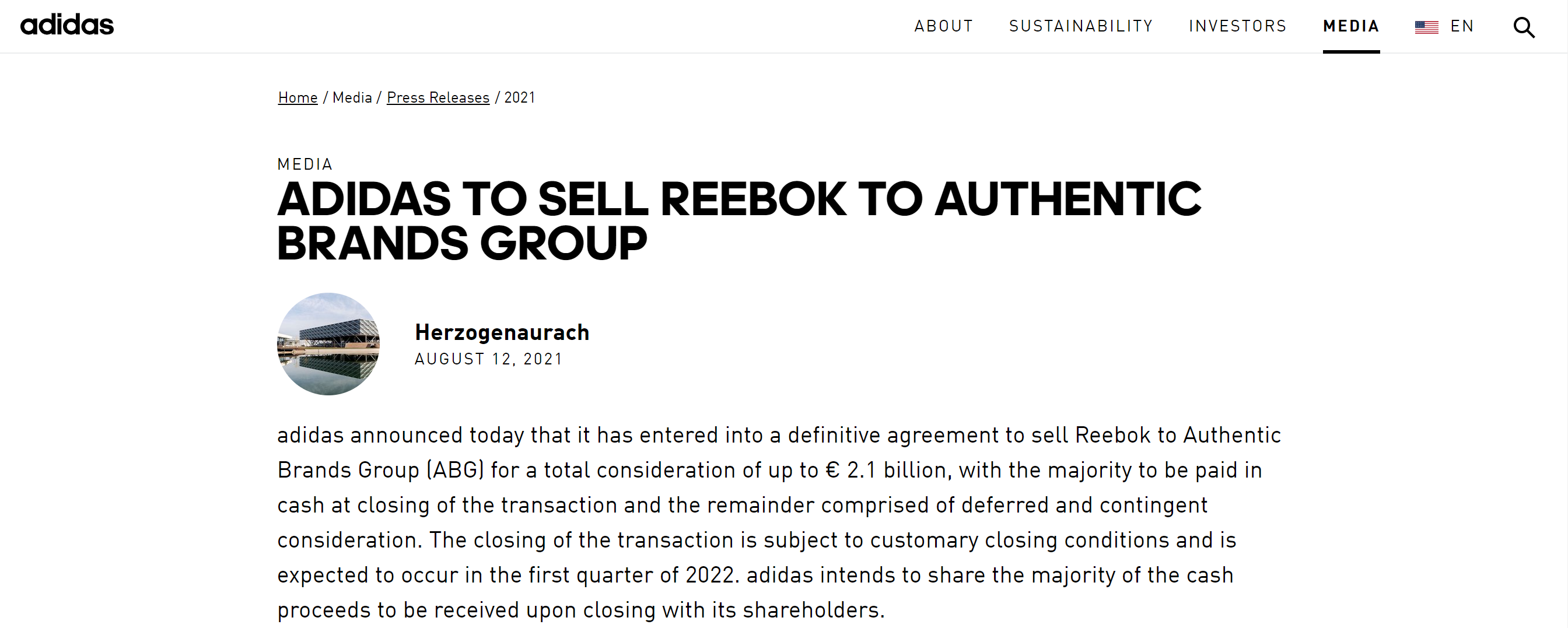Open the Press Releases breadcrumb link
The width and height of the screenshot is (1568, 628).
pyautogui.click(x=437, y=97)
